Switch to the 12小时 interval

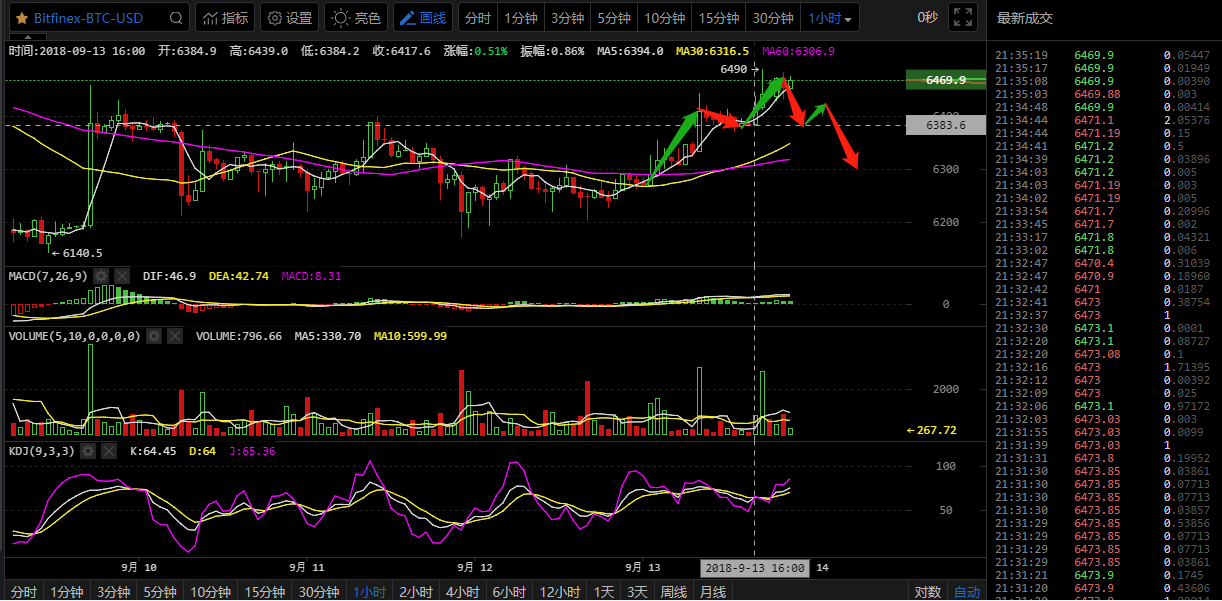(x=560, y=592)
